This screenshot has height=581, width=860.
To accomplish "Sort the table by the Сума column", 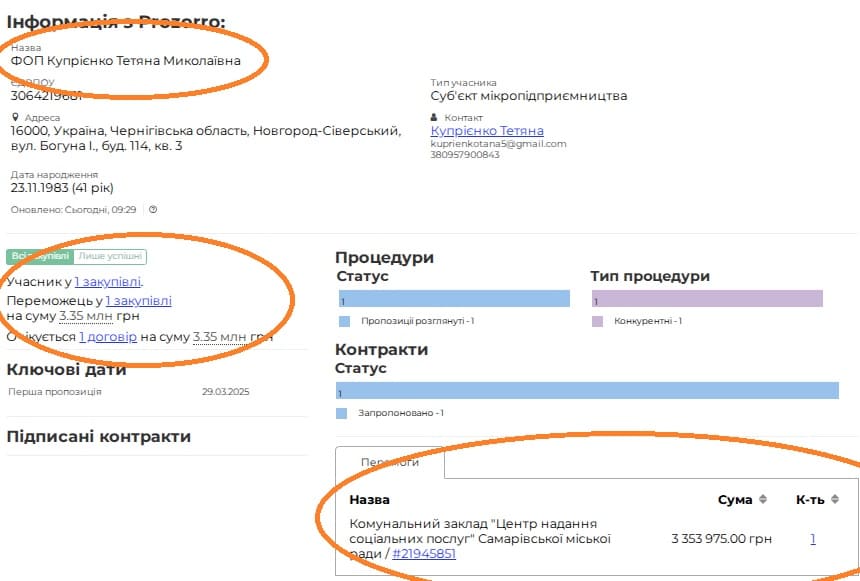I will pyautogui.click(x=762, y=500).
